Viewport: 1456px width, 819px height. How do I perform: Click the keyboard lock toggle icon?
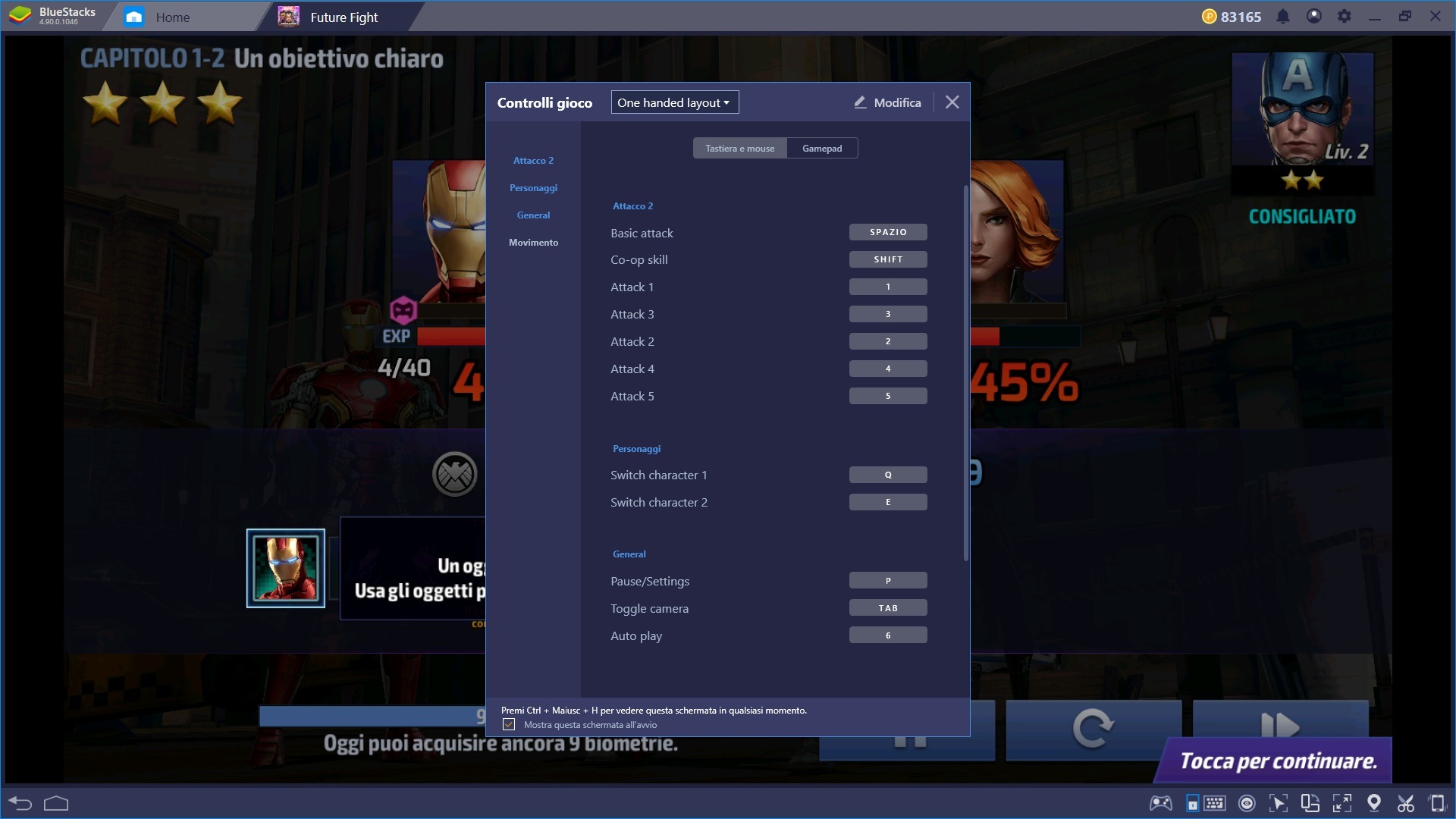tap(1193, 804)
